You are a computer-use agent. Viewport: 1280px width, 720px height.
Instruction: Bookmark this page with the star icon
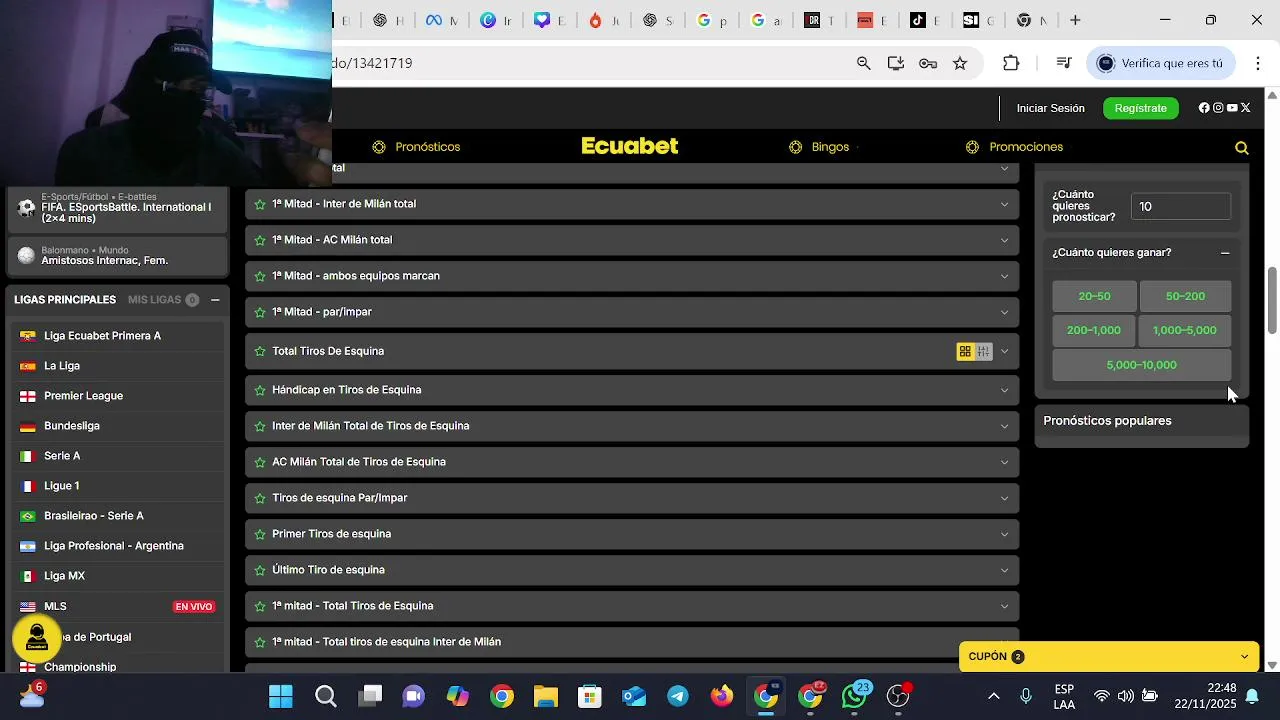960,63
